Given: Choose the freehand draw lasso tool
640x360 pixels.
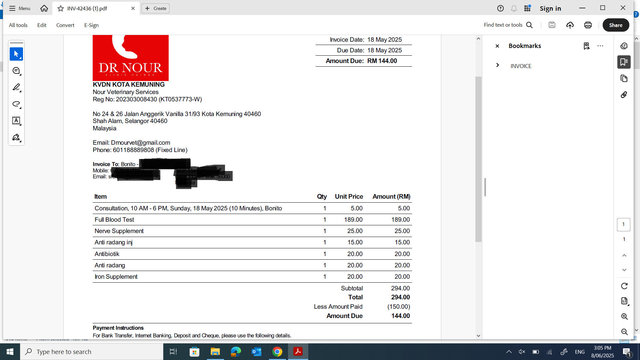Looking at the screenshot, I should point(16,104).
